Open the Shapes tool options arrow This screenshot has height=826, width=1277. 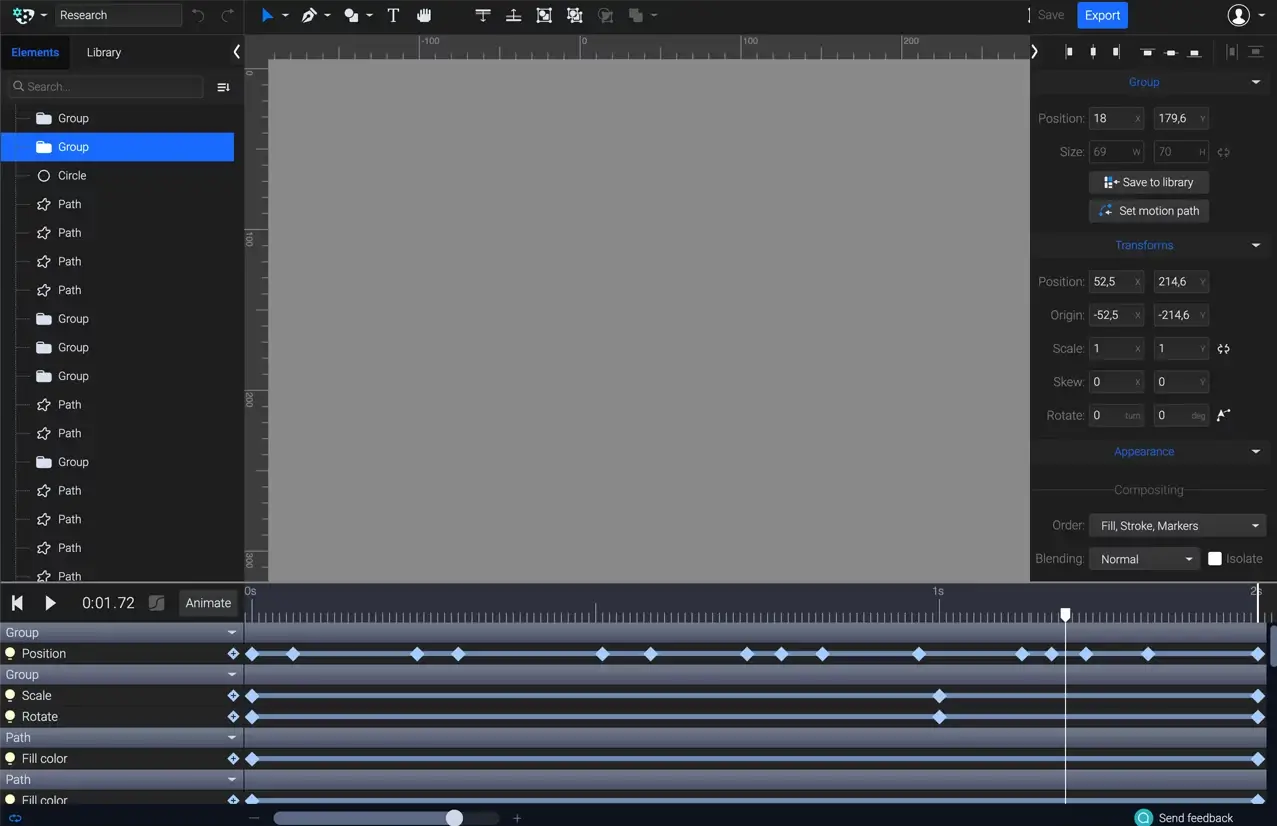pos(369,16)
